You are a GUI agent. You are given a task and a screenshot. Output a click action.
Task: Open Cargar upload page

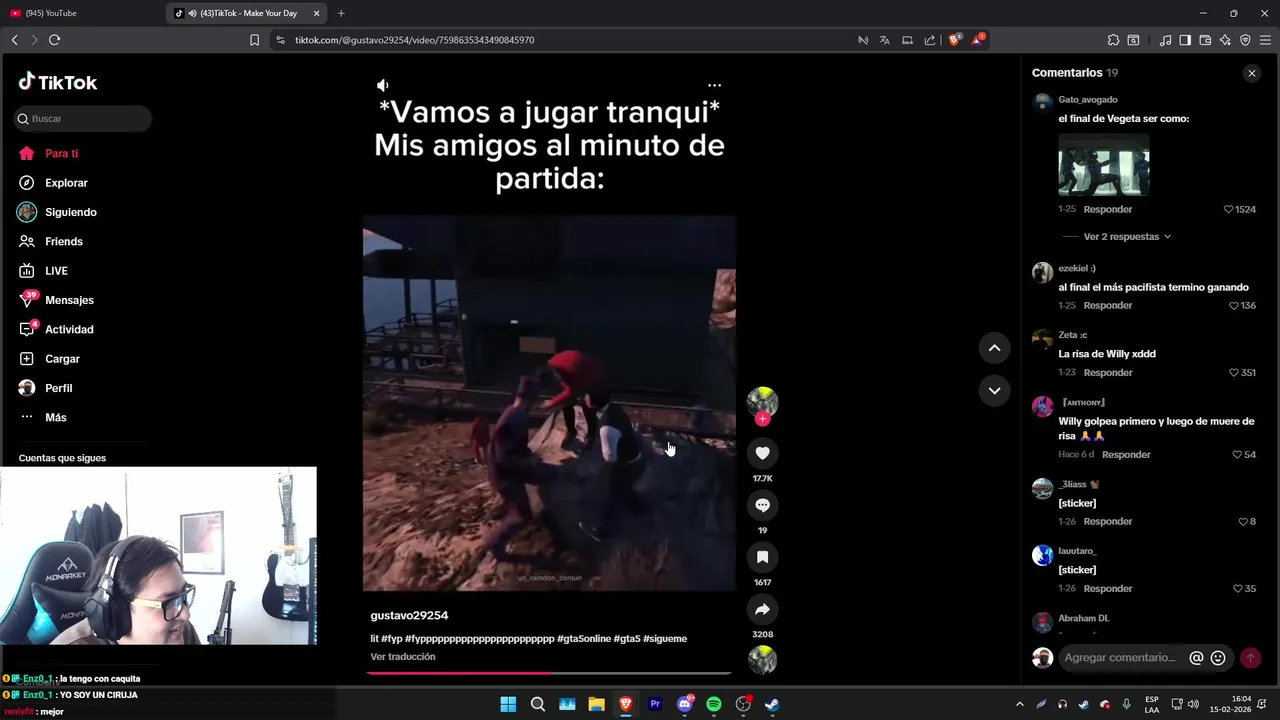point(49,359)
